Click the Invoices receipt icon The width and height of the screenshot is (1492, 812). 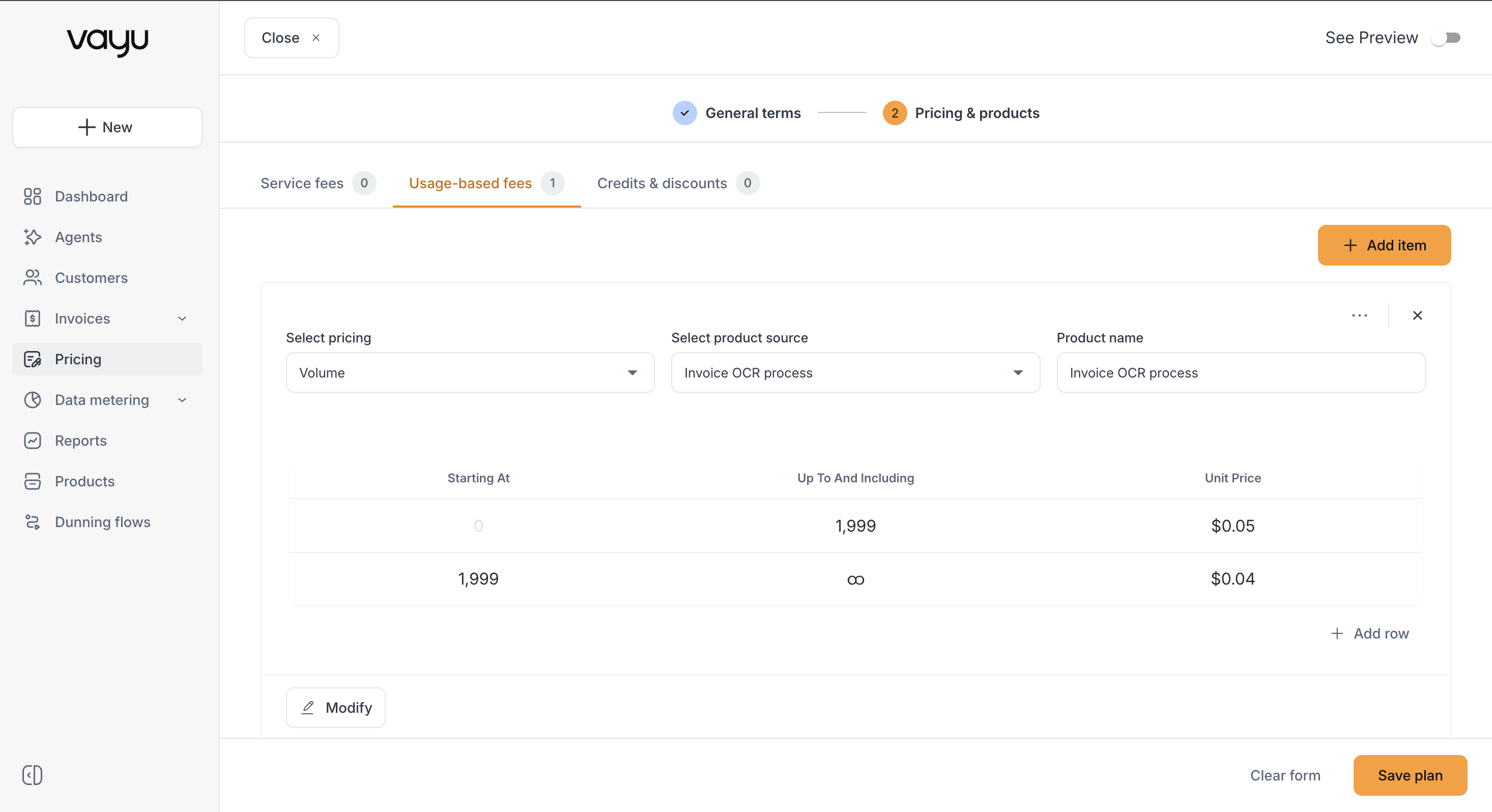coord(33,318)
